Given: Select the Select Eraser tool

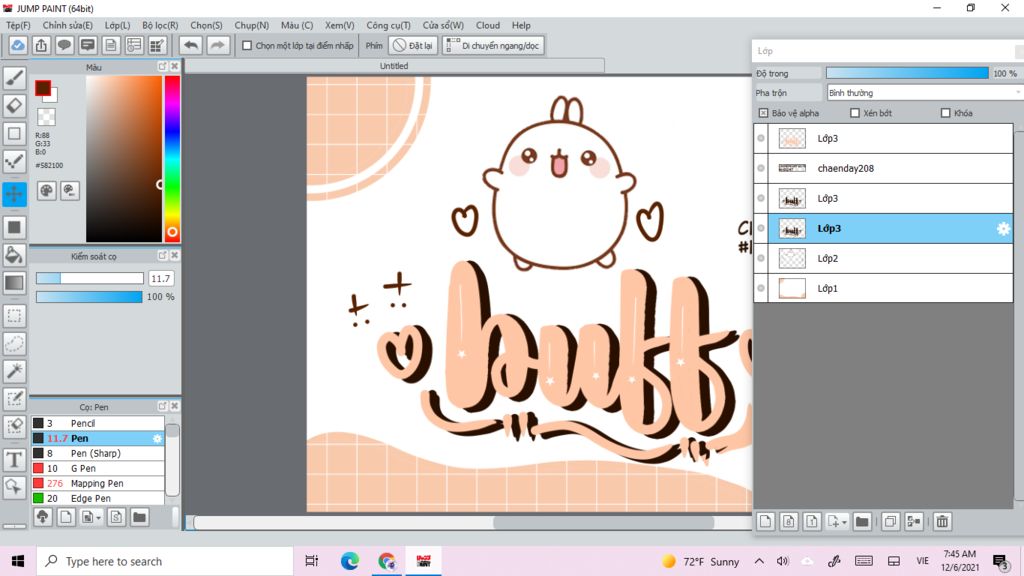Looking at the screenshot, I should [x=14, y=426].
